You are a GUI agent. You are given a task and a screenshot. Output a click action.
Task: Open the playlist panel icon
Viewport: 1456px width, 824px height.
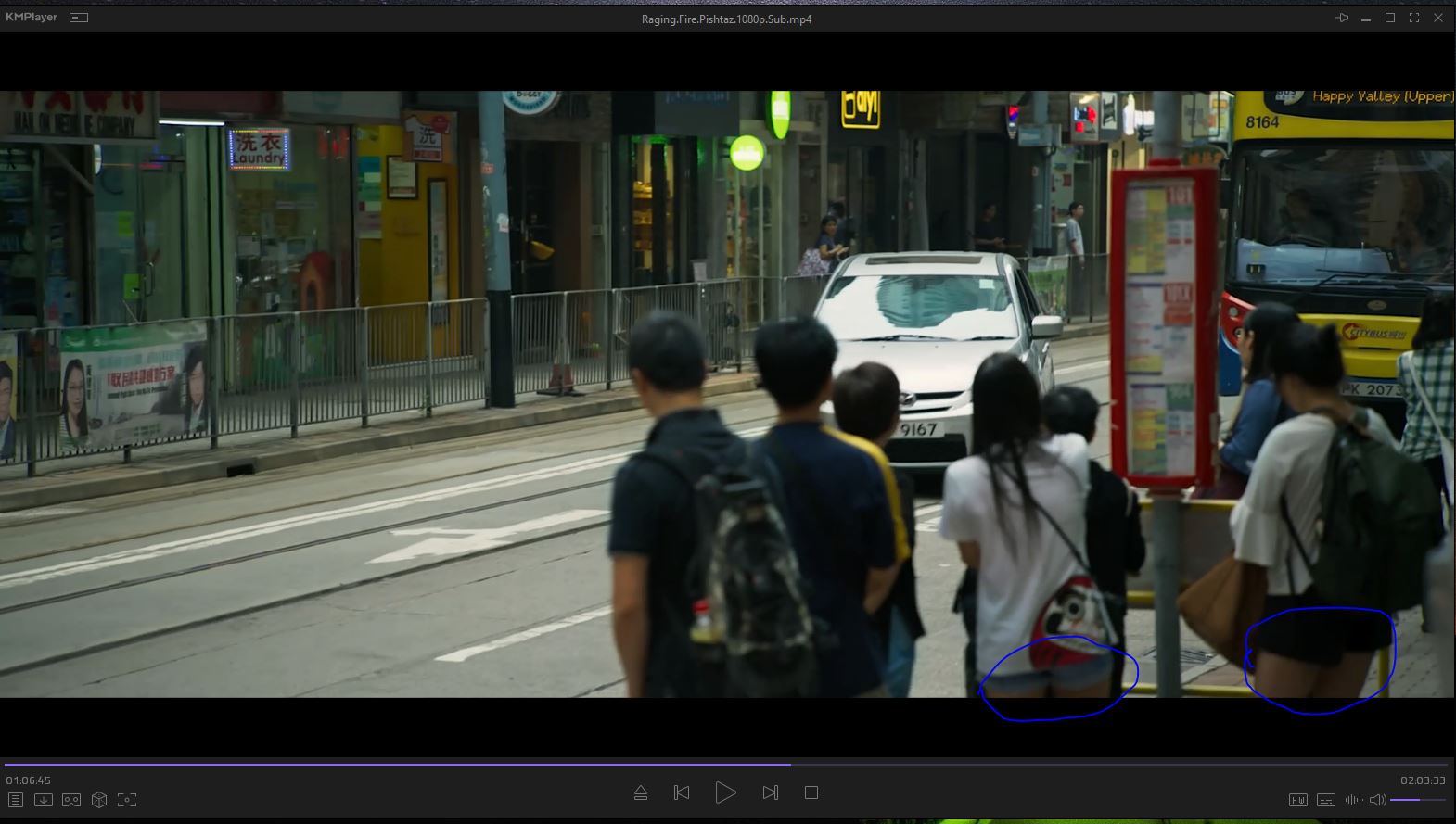(x=16, y=800)
